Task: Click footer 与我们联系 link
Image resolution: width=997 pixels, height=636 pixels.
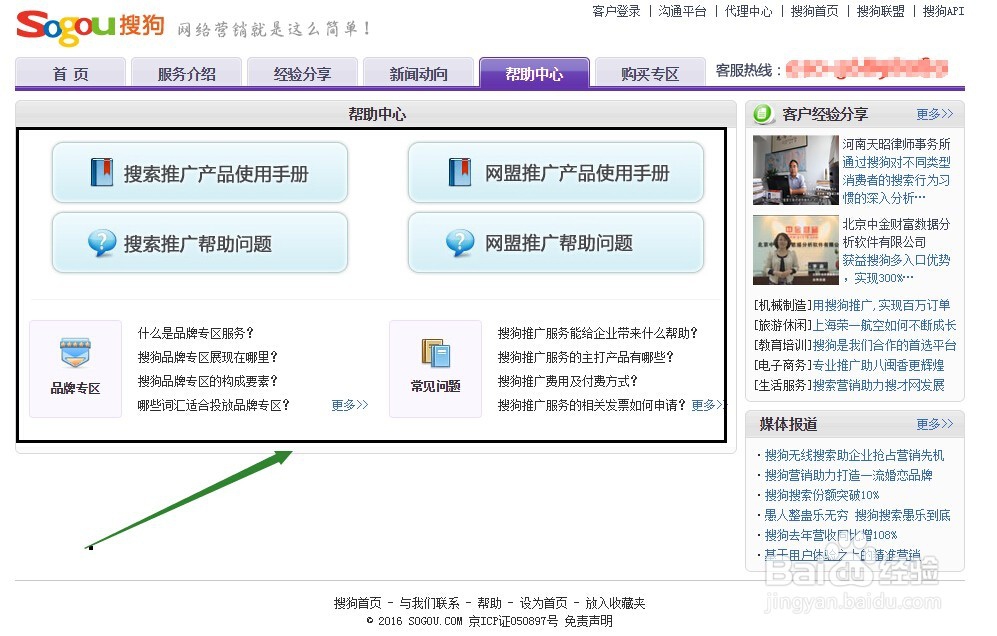Action: tap(429, 603)
